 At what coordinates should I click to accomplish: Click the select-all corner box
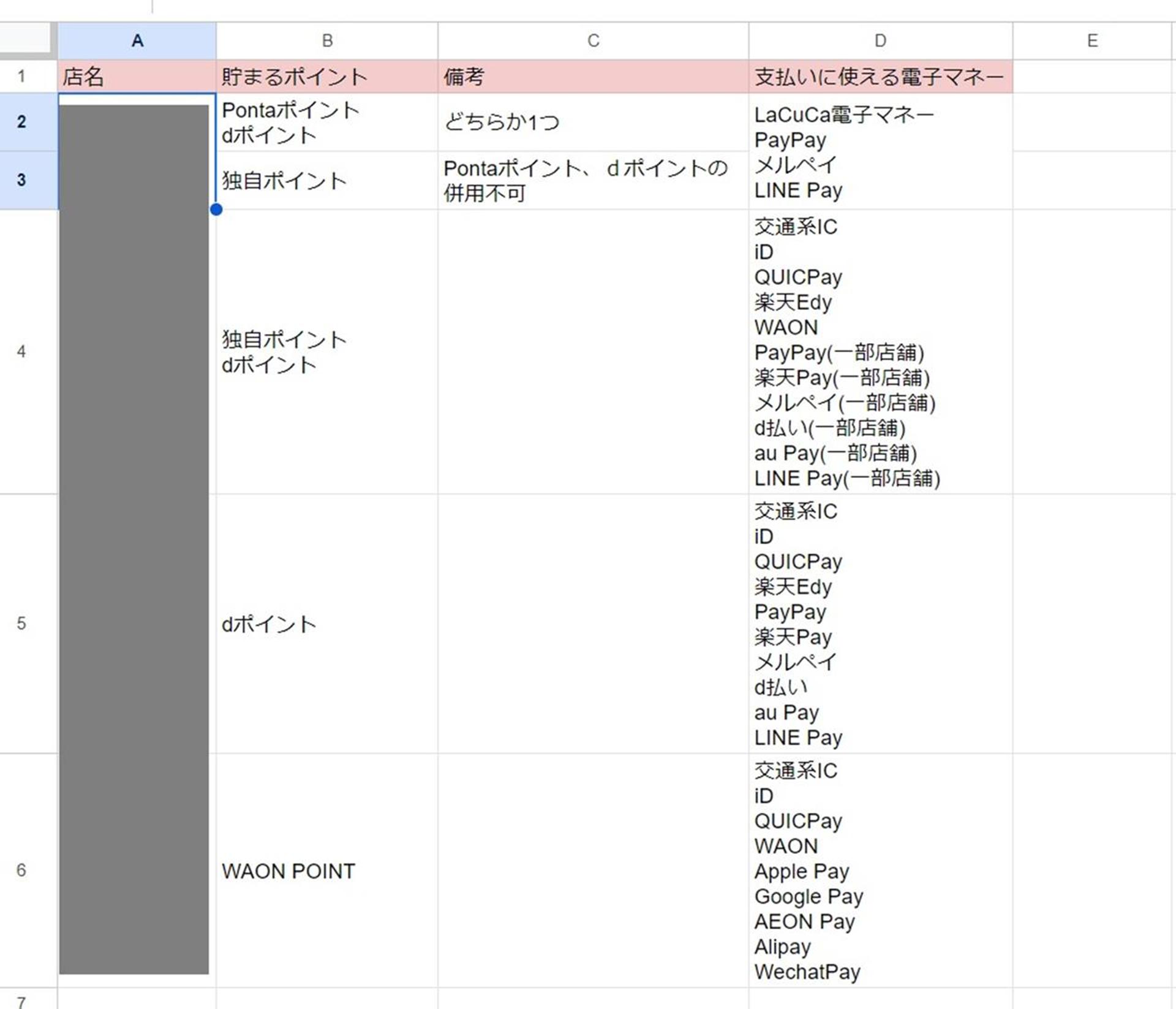[26, 39]
